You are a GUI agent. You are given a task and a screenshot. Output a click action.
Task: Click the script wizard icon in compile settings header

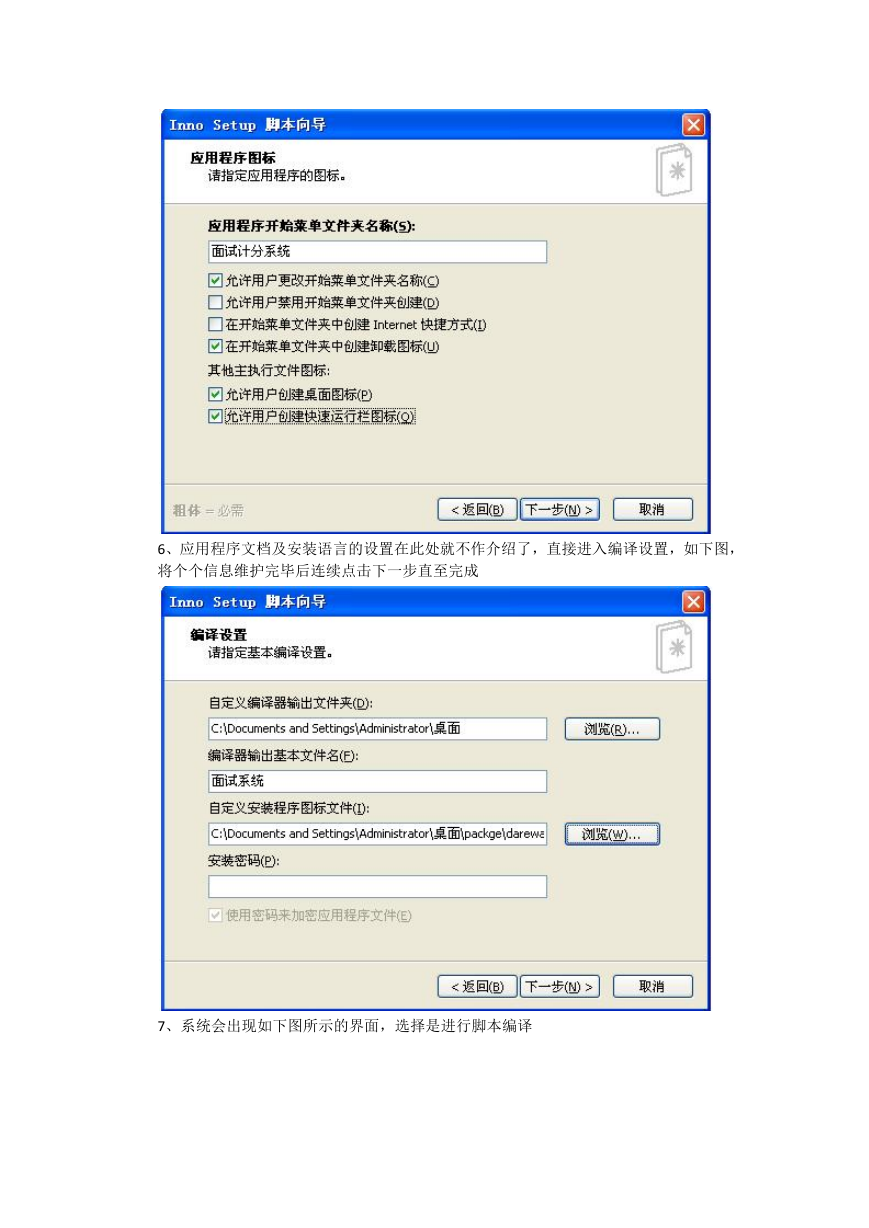674,648
